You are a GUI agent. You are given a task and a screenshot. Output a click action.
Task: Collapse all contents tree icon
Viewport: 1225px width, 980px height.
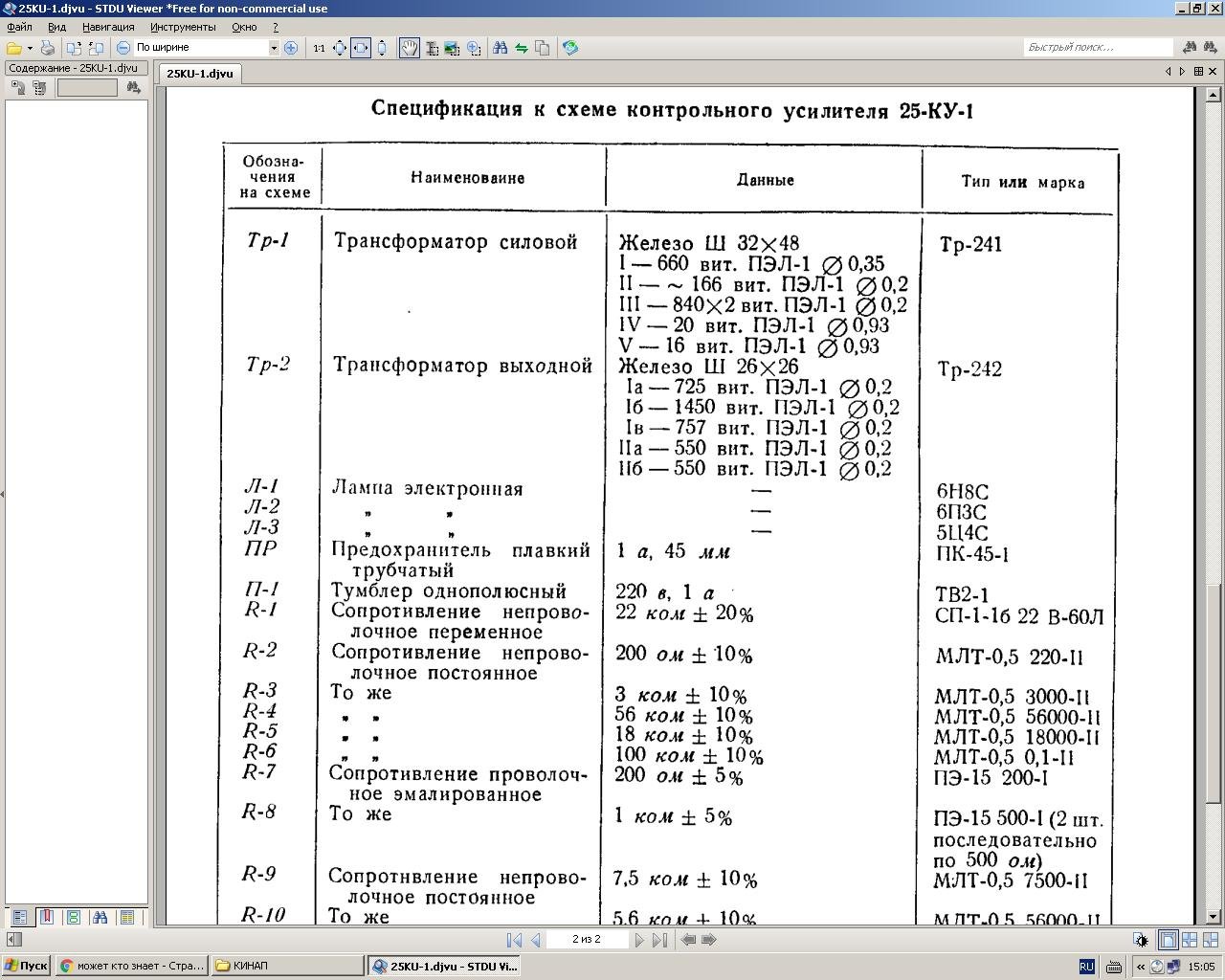39,87
